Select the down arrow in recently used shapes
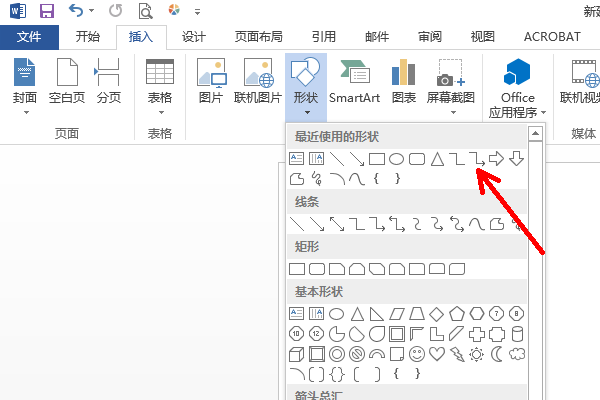The width and height of the screenshot is (600, 400). (x=517, y=158)
